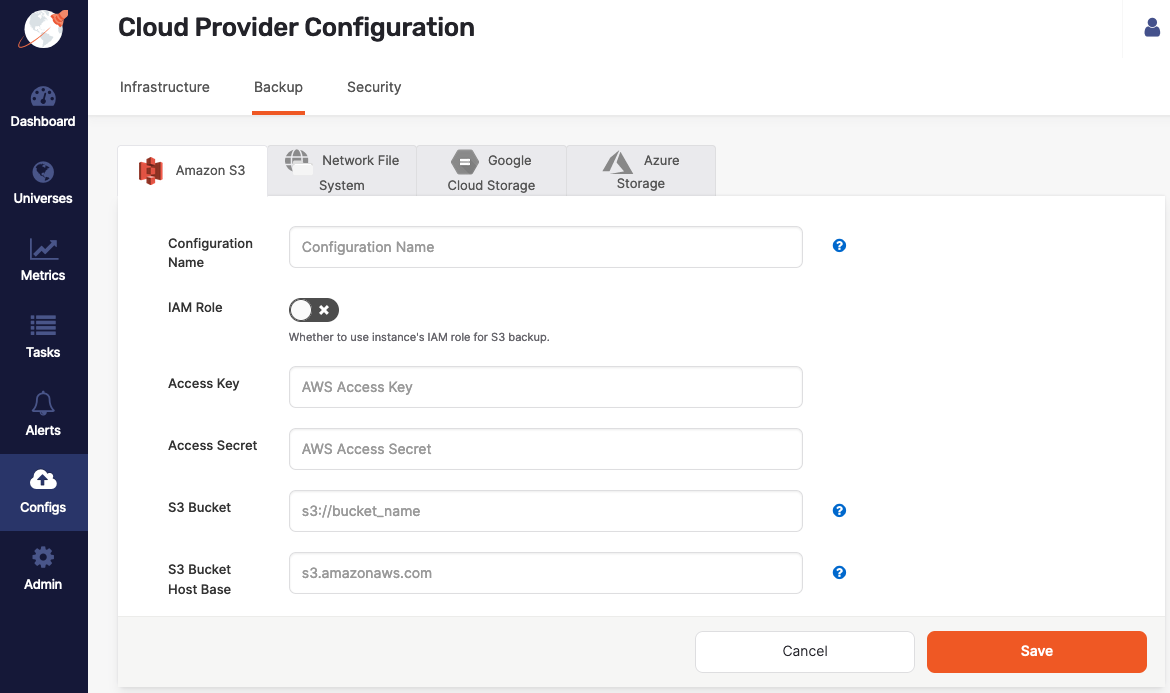Click the YugabyteDB logo icon
This screenshot has width=1170, height=693.
(x=43, y=29)
